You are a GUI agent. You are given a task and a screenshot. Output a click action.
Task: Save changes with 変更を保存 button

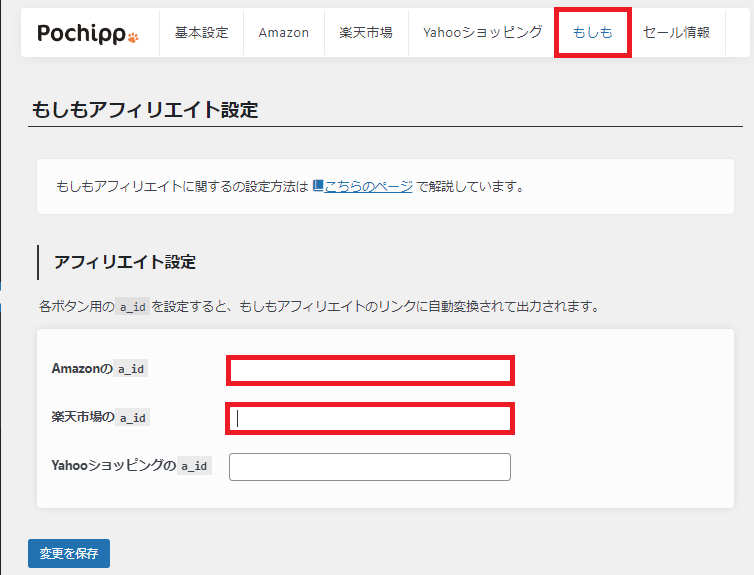pos(69,553)
